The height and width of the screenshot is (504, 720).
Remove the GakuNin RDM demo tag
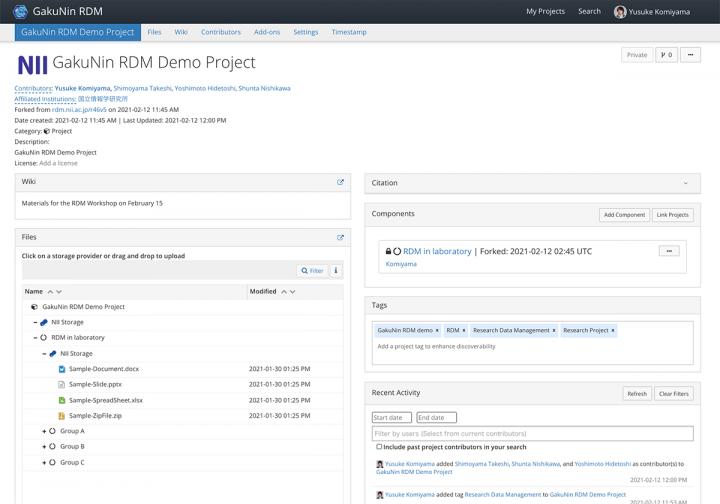coord(437,330)
